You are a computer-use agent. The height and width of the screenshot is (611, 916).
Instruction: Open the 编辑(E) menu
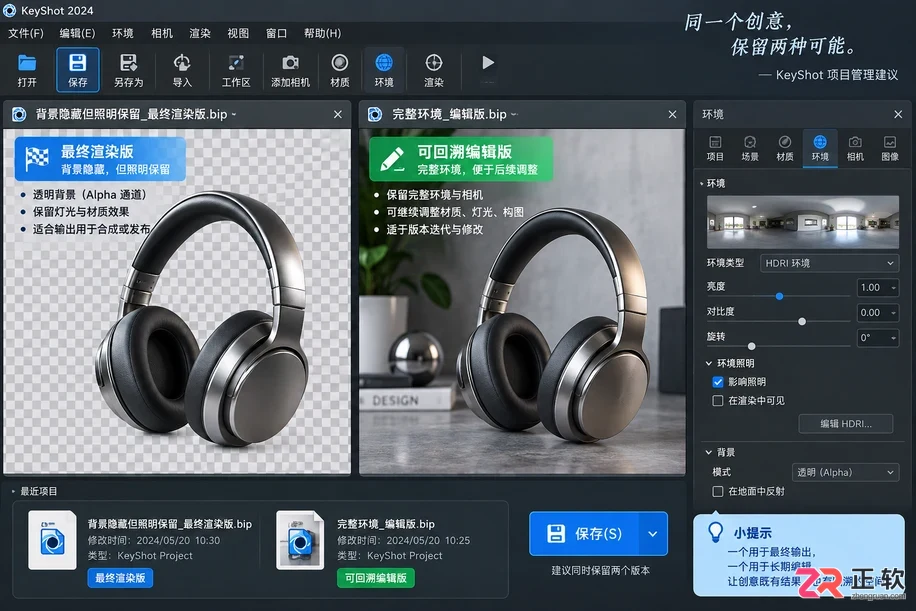click(x=77, y=33)
